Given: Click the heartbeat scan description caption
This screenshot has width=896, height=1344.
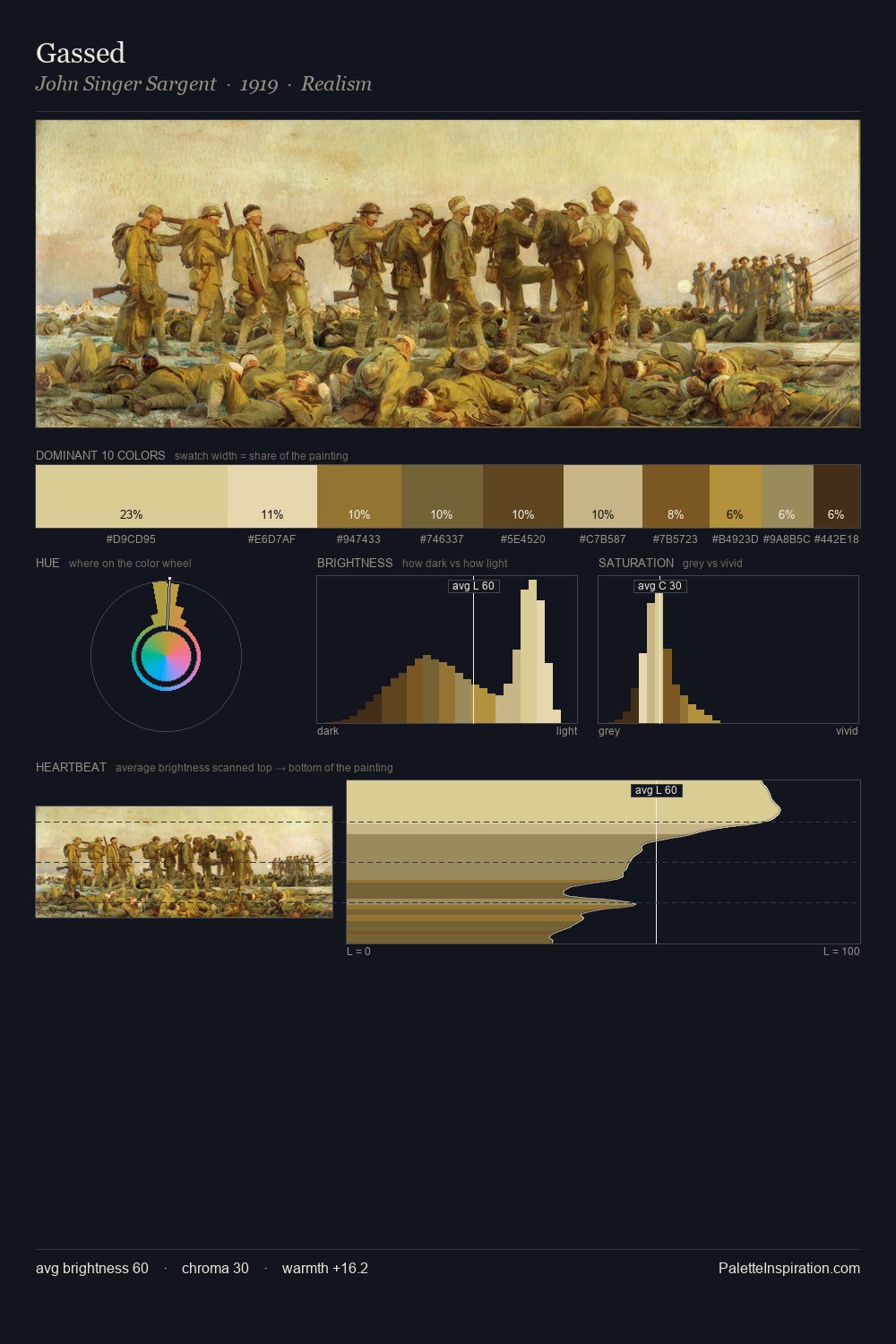Looking at the screenshot, I should click(x=254, y=768).
